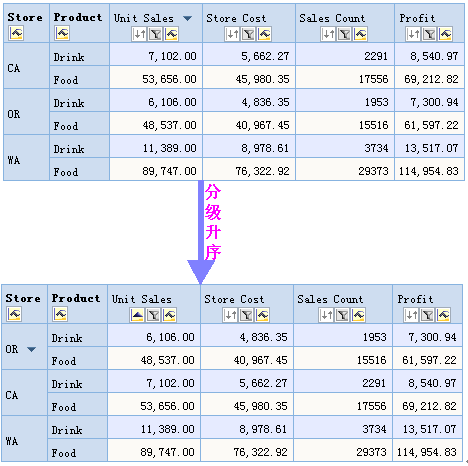Click sort icon under bottom Profit column
Image resolution: width=468 pixels, height=466 pixels.
[411, 315]
